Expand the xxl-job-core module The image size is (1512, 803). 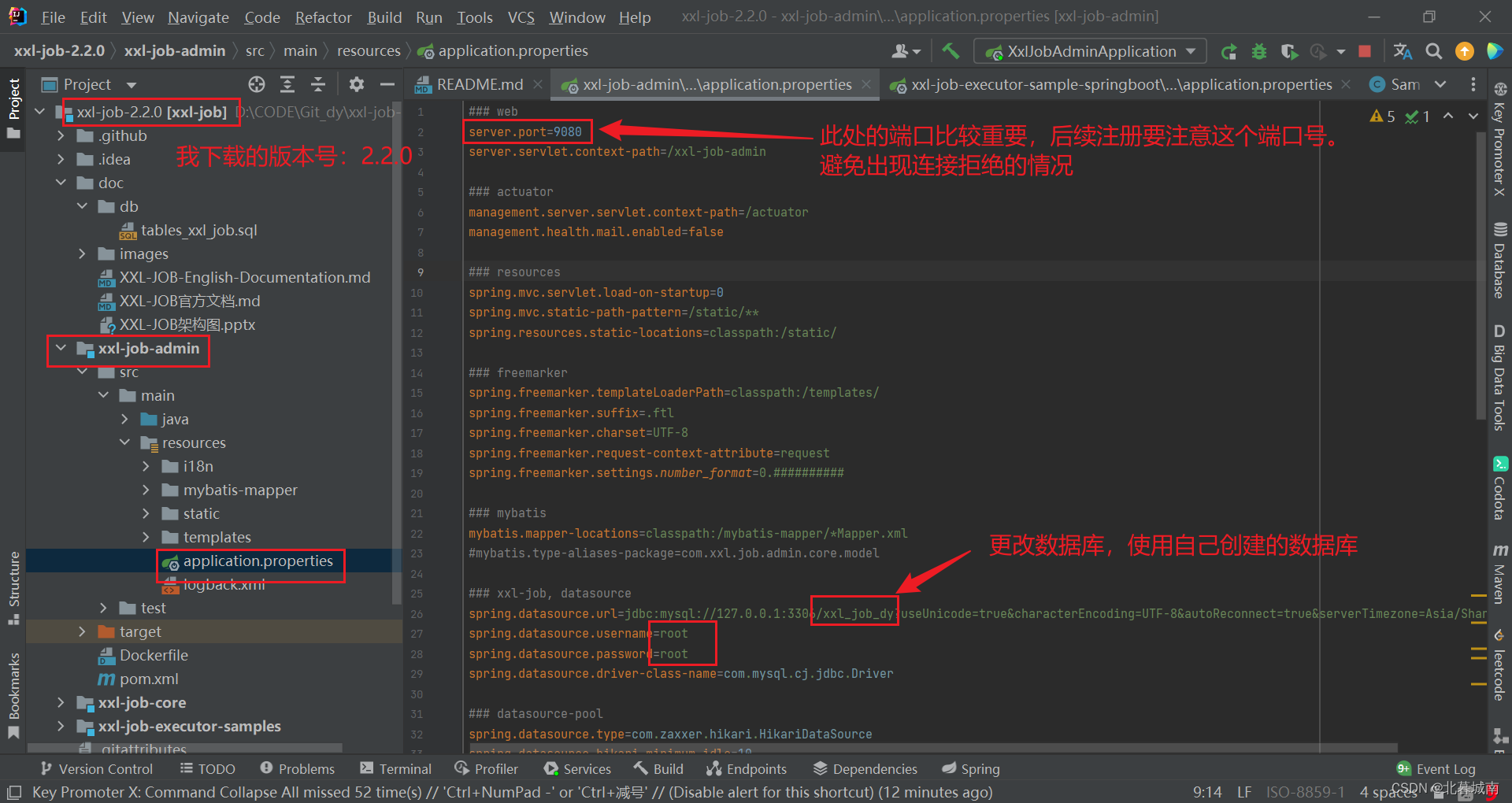[61, 702]
